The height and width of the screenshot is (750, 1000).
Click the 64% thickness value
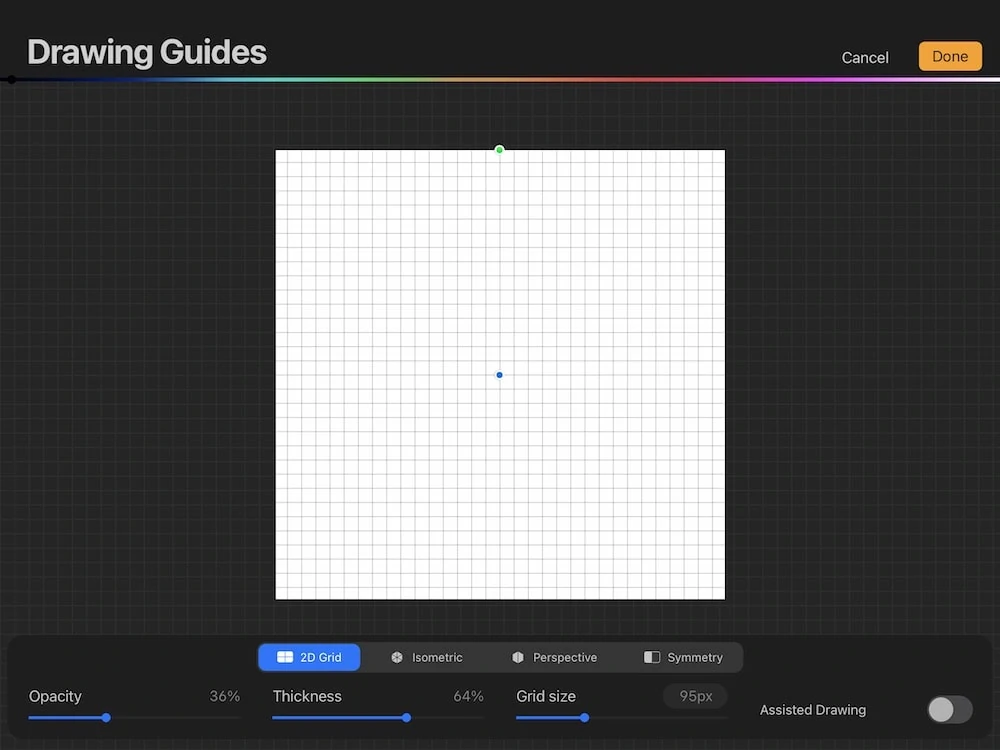click(468, 696)
